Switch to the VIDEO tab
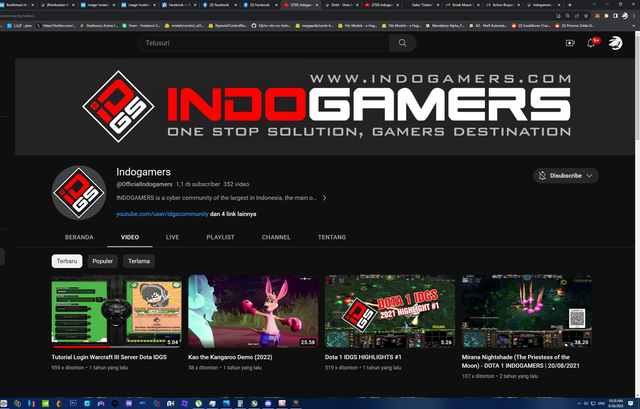This screenshot has width=640, height=409. 130,237
